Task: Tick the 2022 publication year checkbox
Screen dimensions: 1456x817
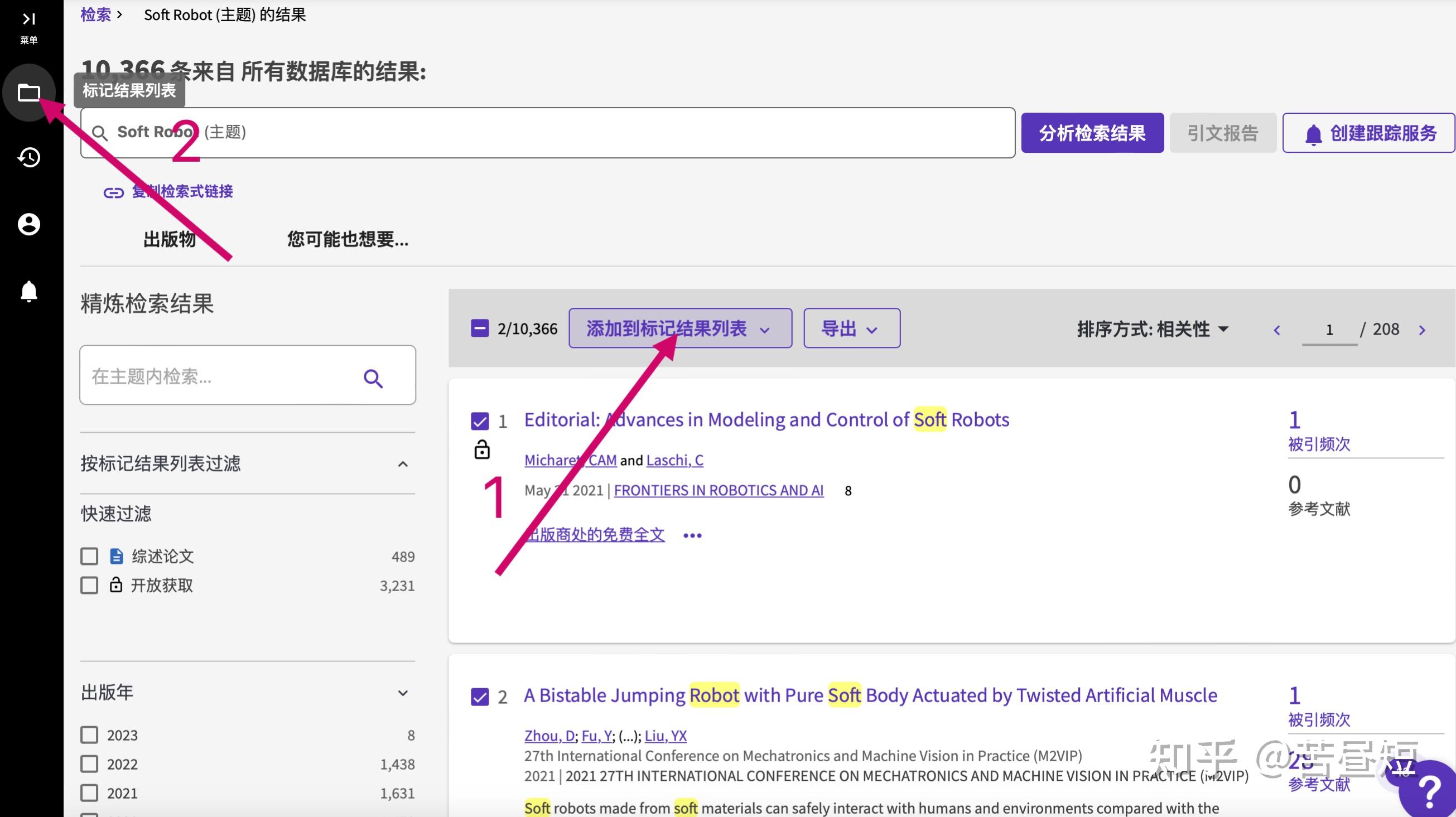Action: coord(89,764)
